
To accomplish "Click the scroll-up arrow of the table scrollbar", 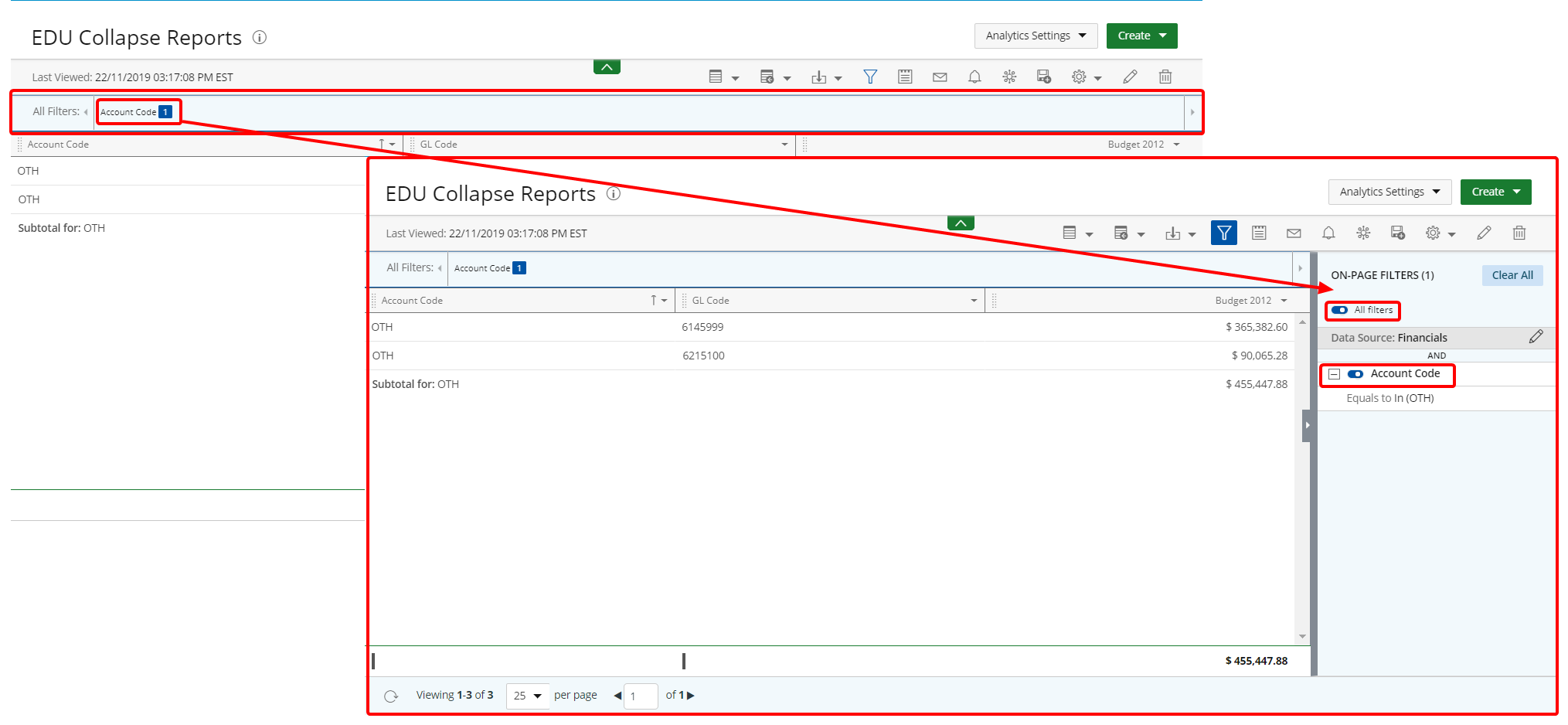I will click(x=1302, y=322).
